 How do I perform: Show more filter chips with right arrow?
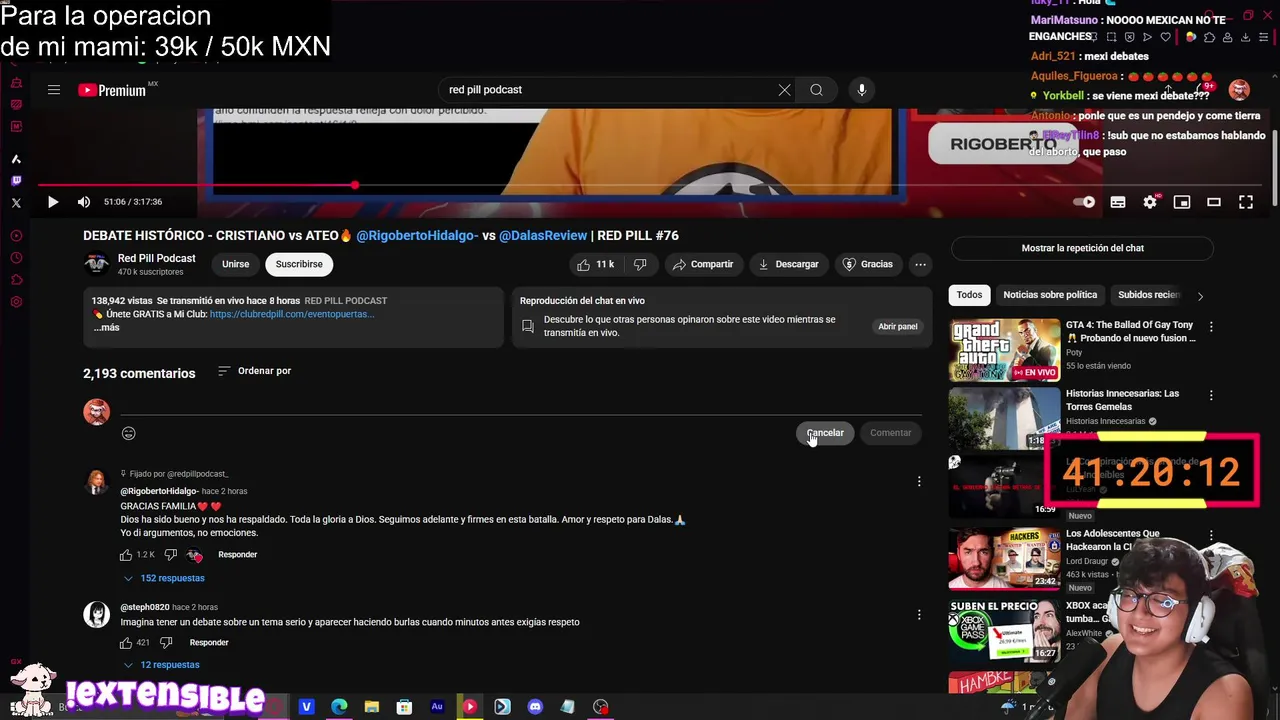tap(1200, 296)
